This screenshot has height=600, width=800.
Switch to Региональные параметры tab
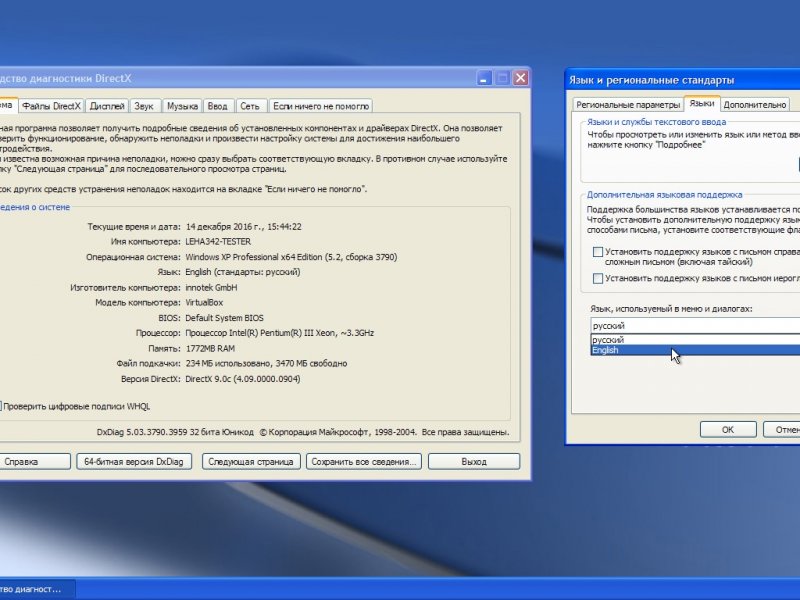pos(628,105)
